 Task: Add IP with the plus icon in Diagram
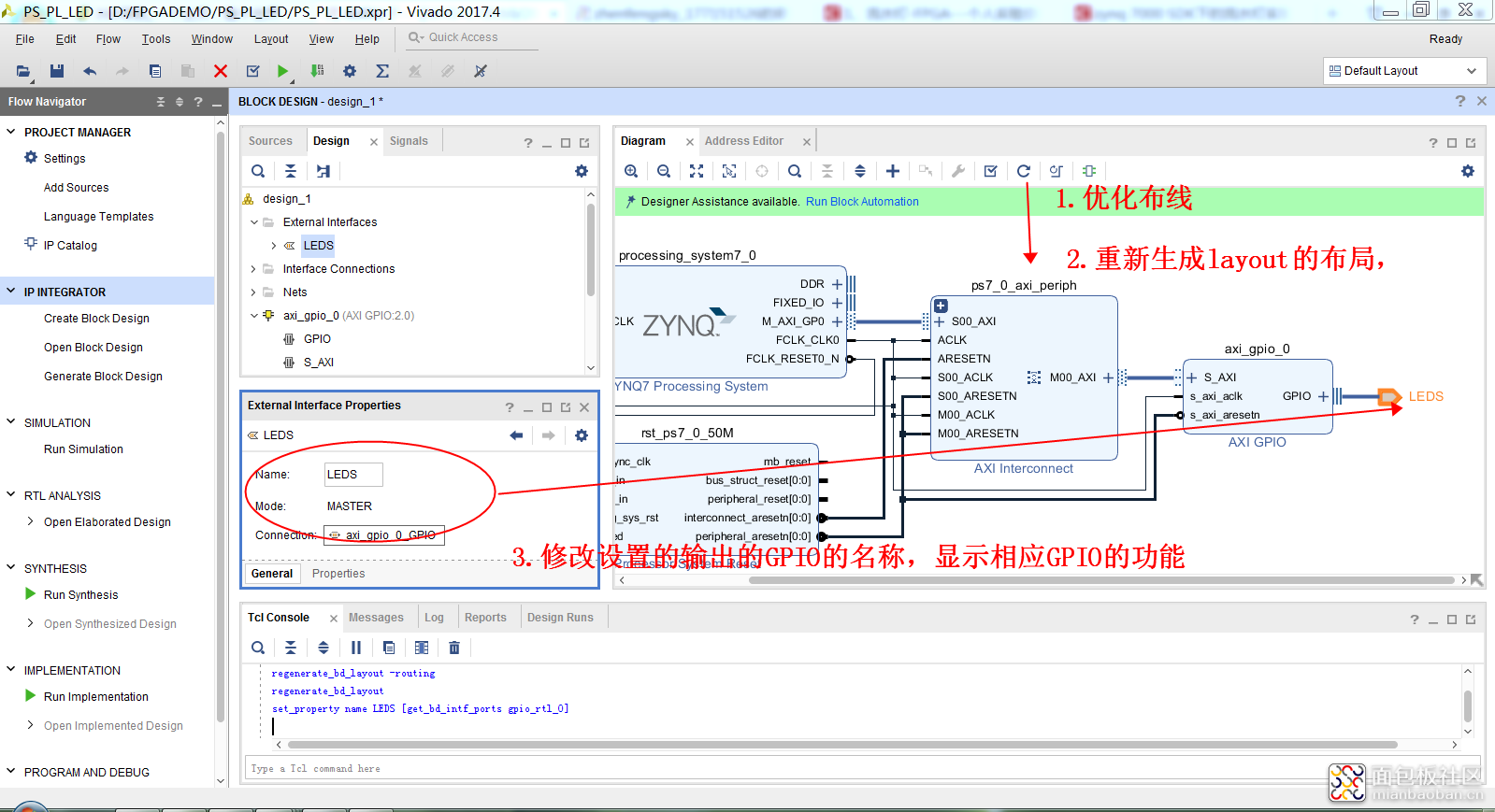[893, 171]
